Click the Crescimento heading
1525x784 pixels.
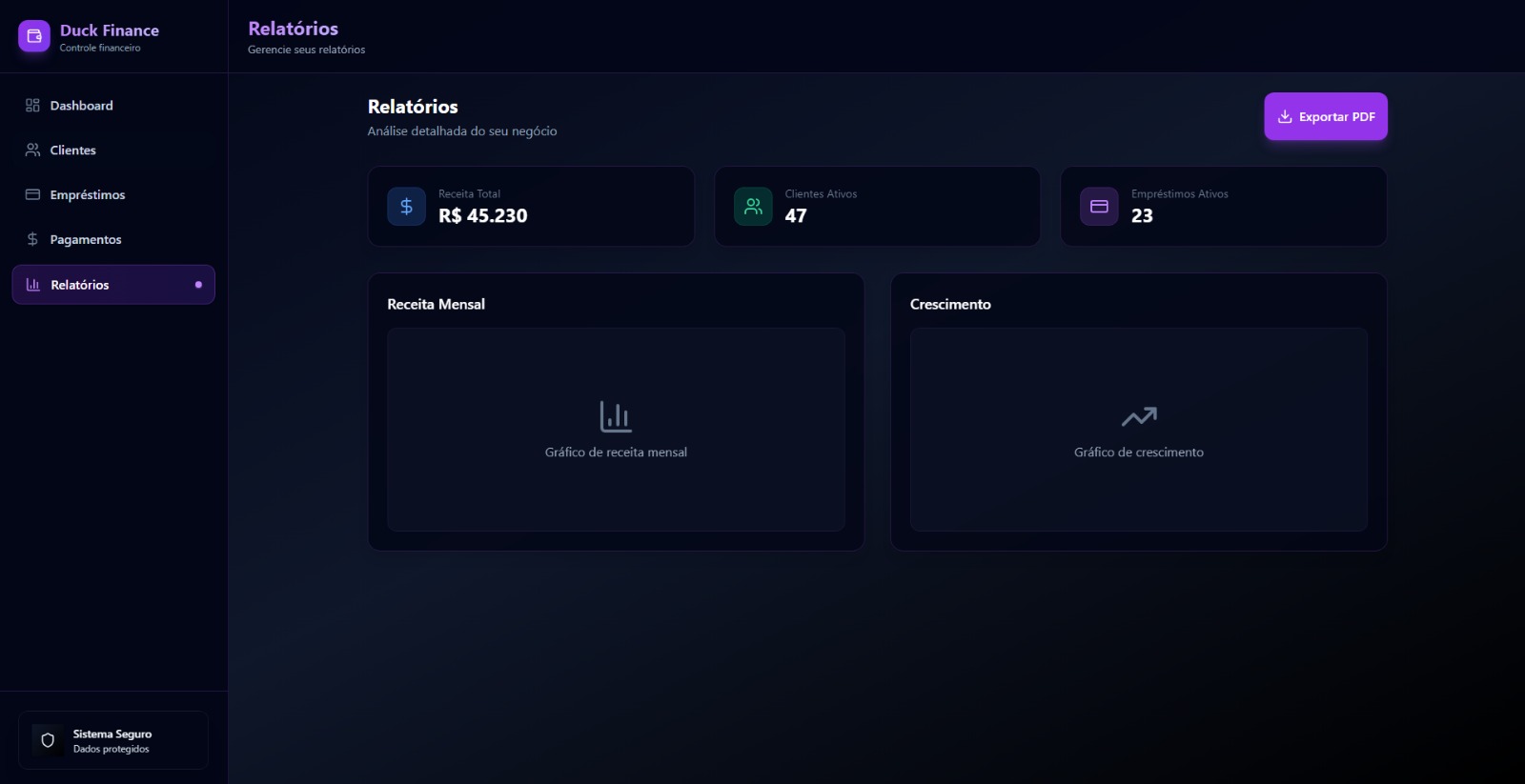pyautogui.click(x=950, y=304)
